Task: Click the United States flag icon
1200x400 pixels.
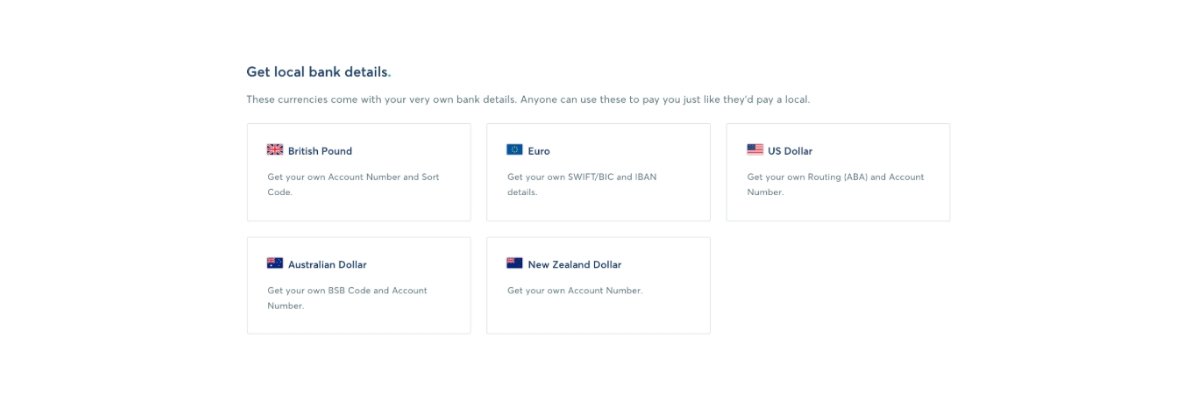Action: (755, 150)
